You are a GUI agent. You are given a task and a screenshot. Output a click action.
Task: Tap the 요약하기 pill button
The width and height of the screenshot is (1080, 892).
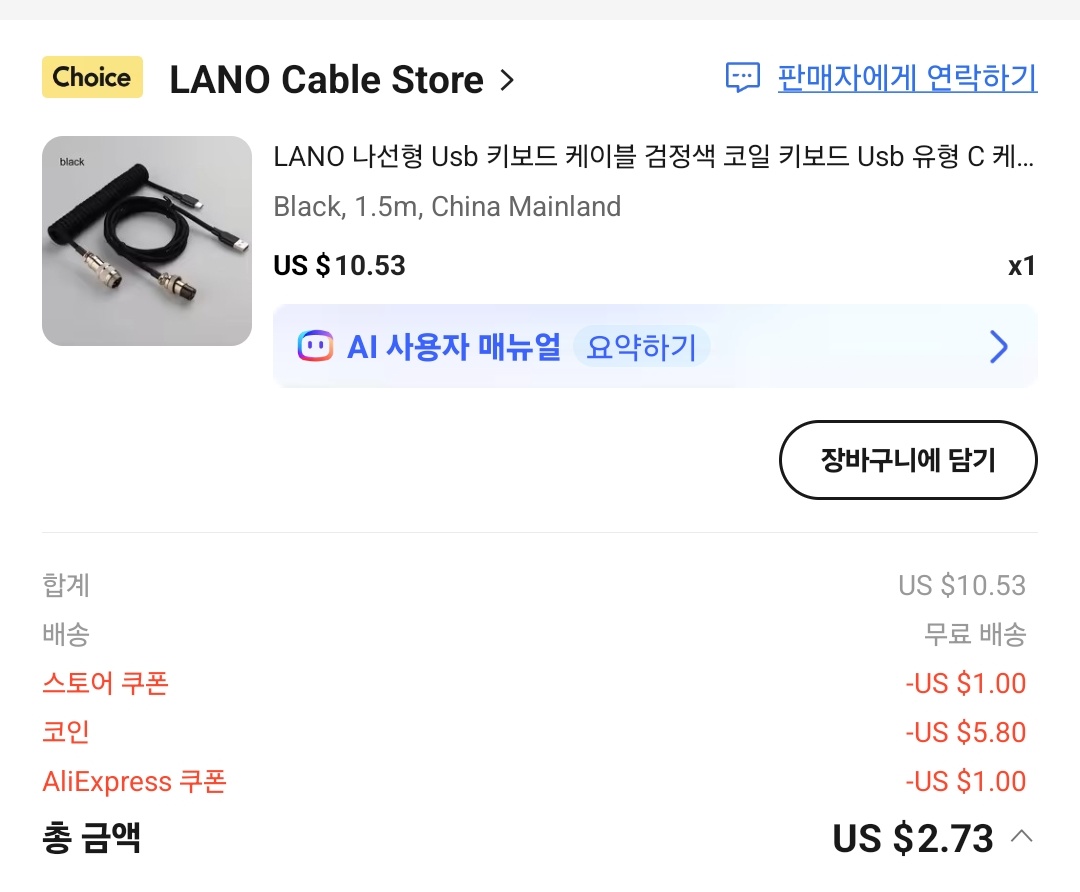pyautogui.click(x=641, y=347)
